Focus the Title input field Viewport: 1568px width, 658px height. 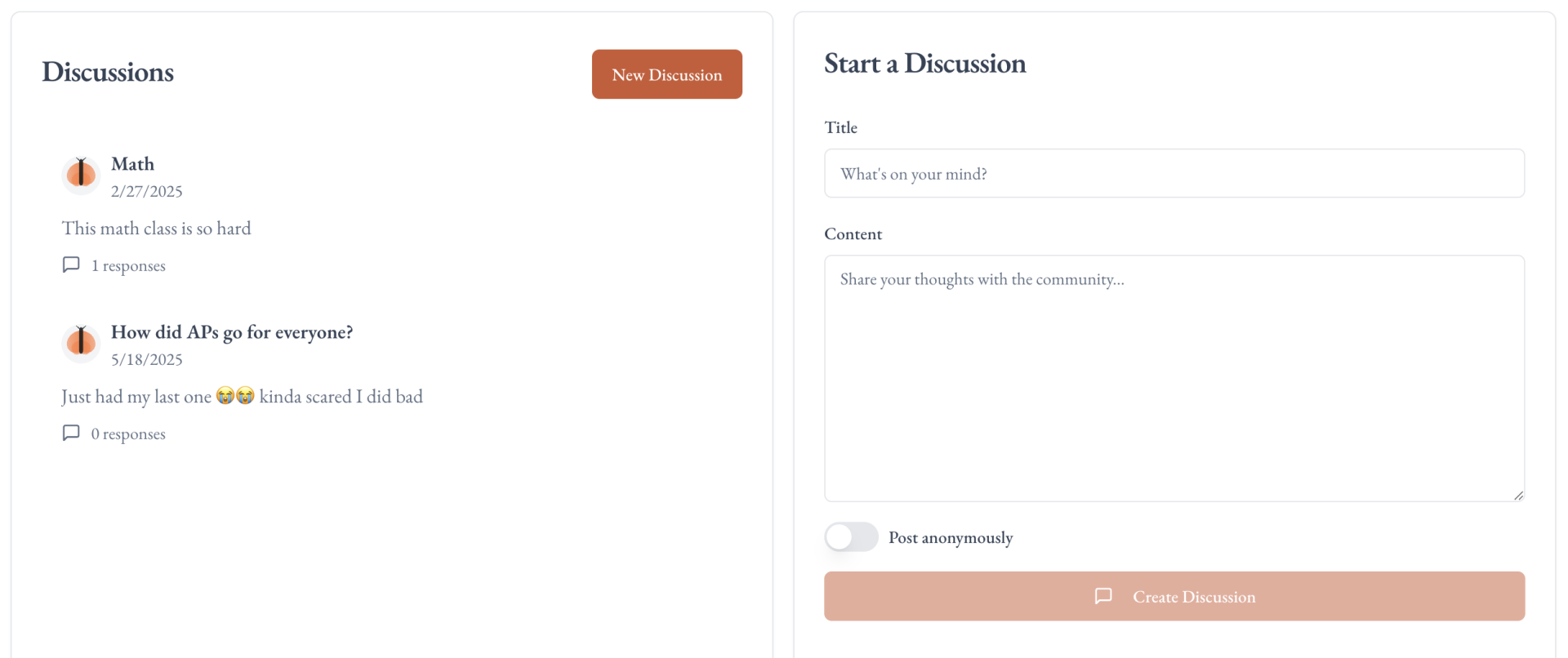tap(1174, 173)
